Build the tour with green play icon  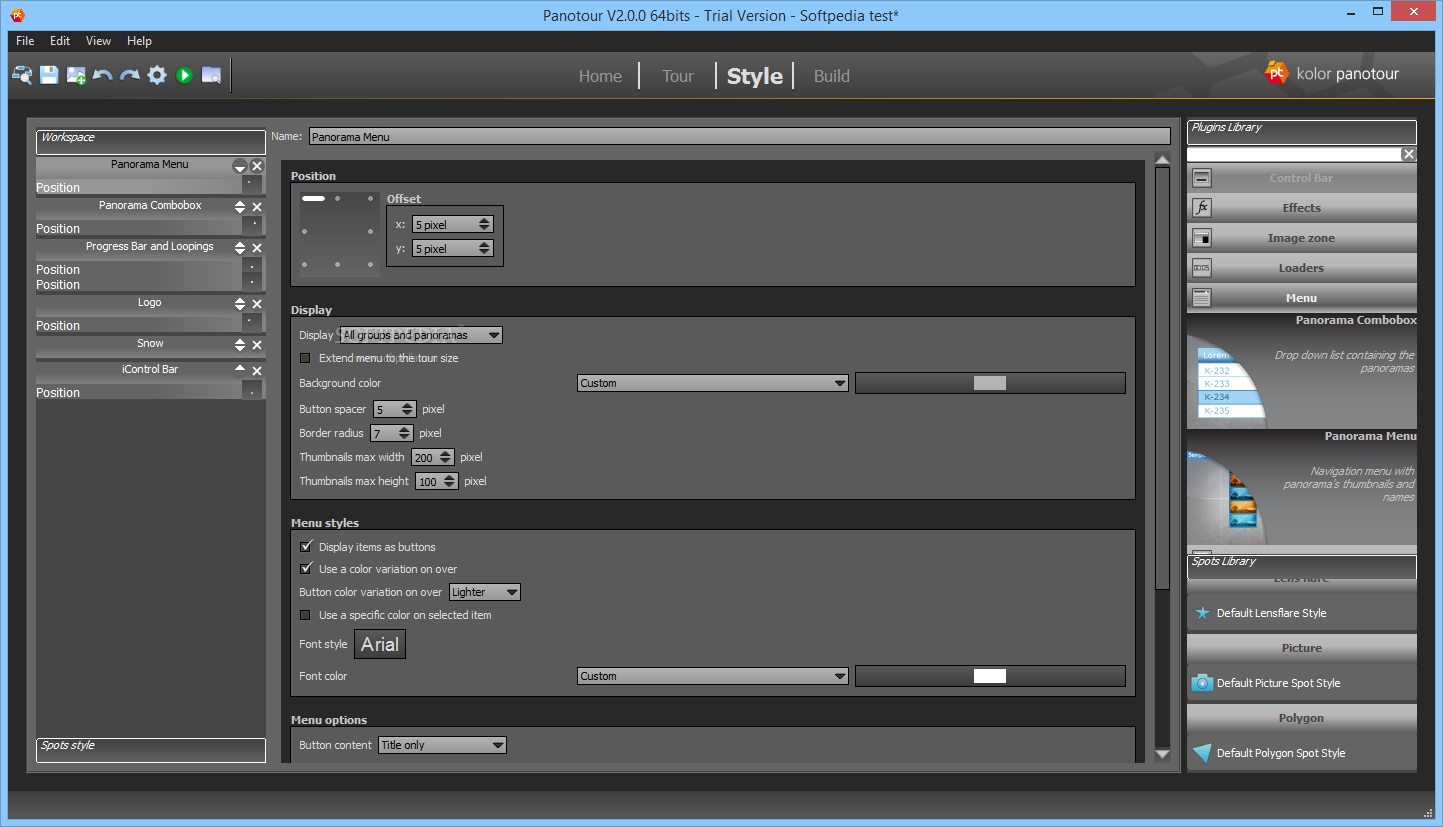(x=184, y=75)
